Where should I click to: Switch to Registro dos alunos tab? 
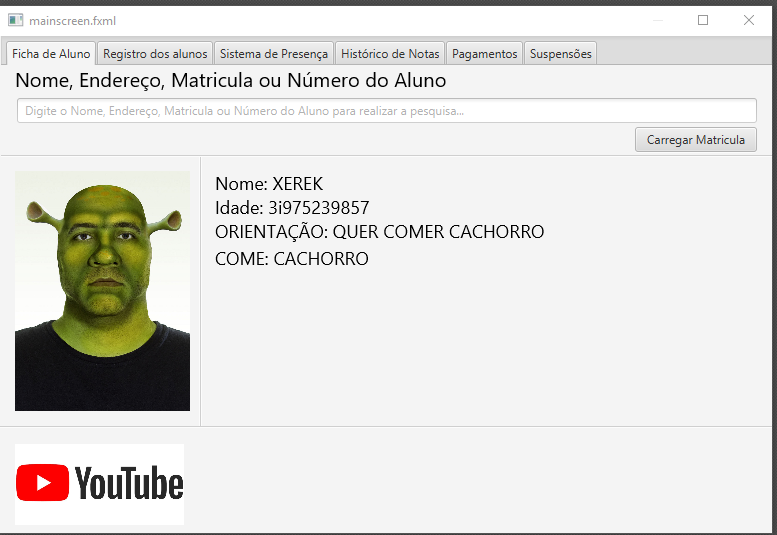coord(155,54)
